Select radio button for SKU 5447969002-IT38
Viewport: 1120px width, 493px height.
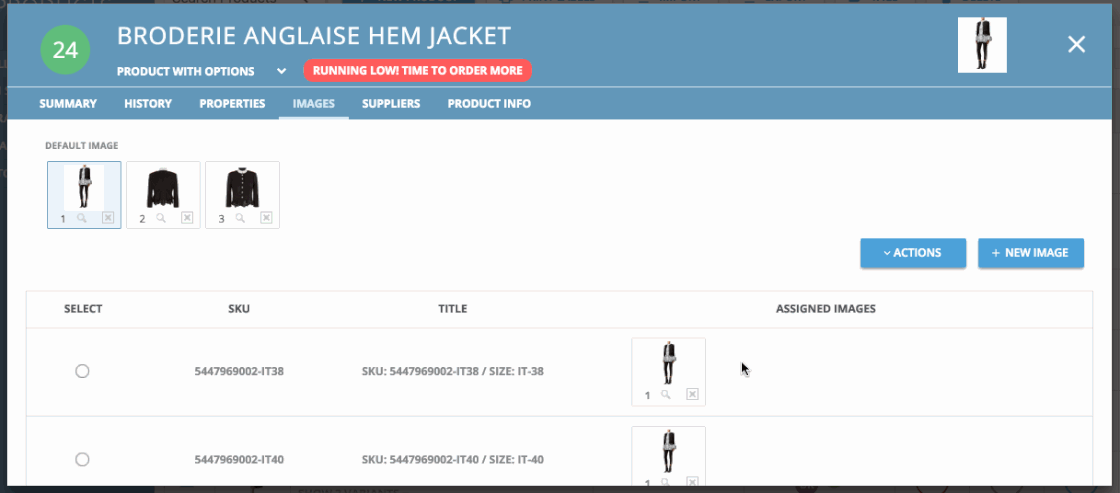(83, 371)
